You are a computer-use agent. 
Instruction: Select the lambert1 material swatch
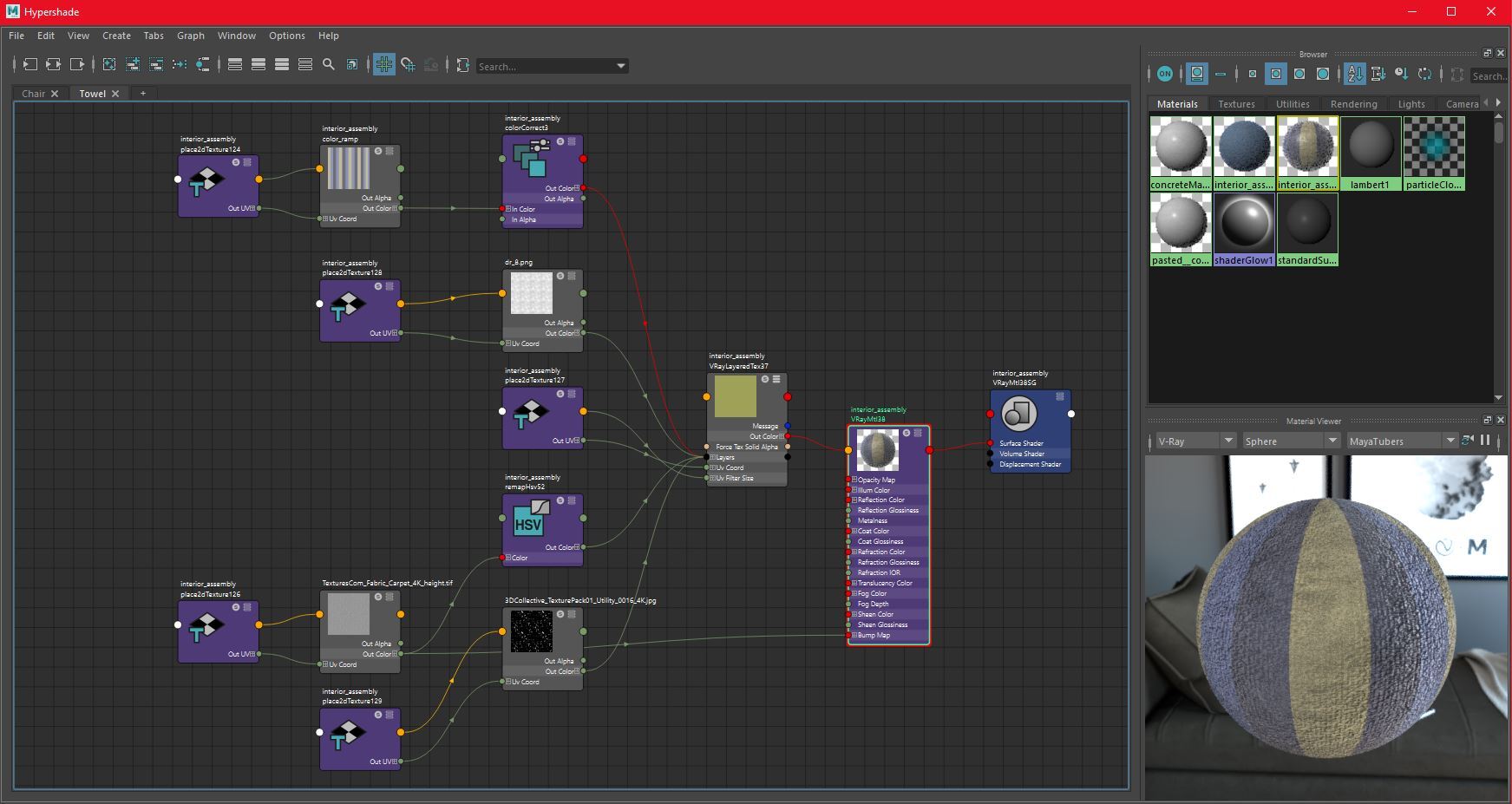tap(1371, 154)
